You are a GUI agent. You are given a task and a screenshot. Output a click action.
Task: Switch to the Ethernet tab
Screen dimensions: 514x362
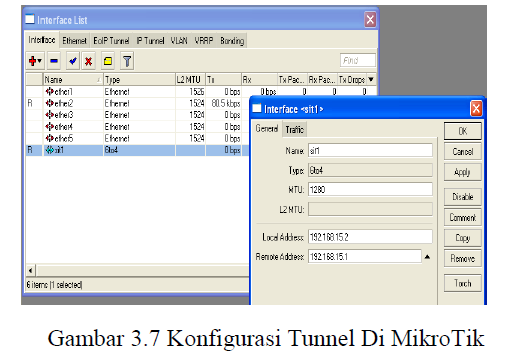point(74,41)
